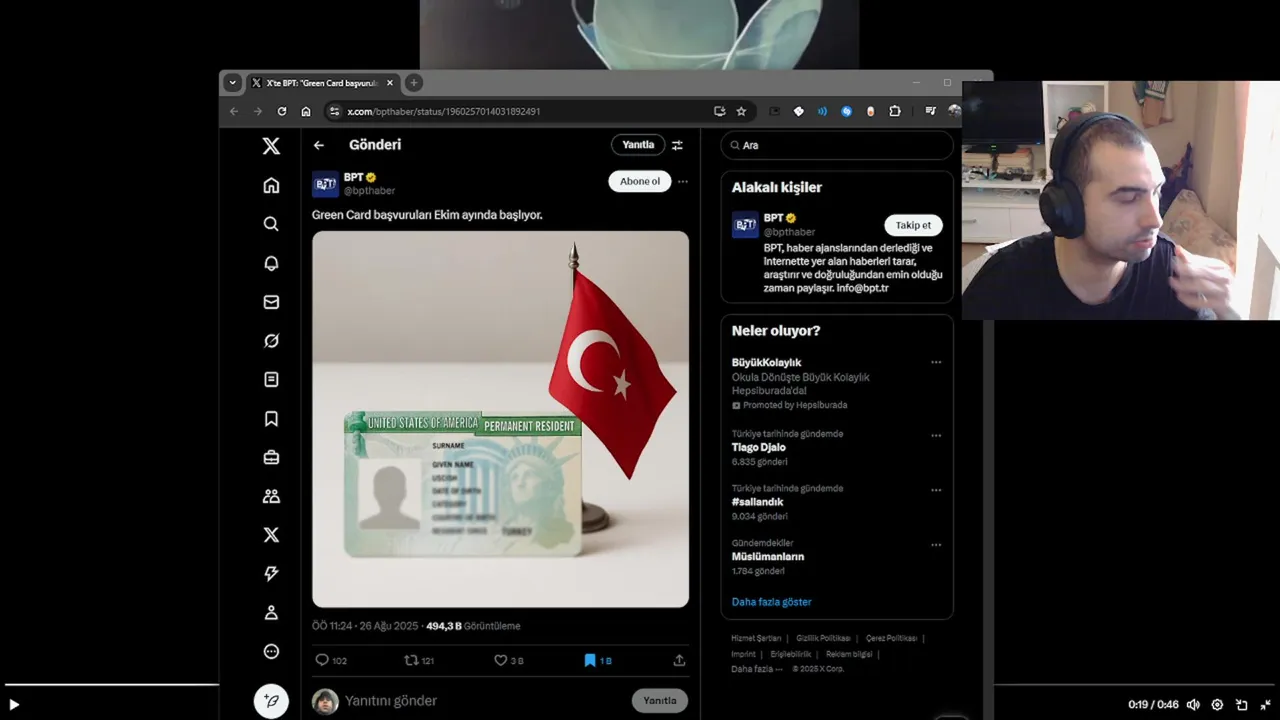This screenshot has height=720, width=1280.
Task: Open browser tab list dropdown arrow
Action: [x=232, y=83]
